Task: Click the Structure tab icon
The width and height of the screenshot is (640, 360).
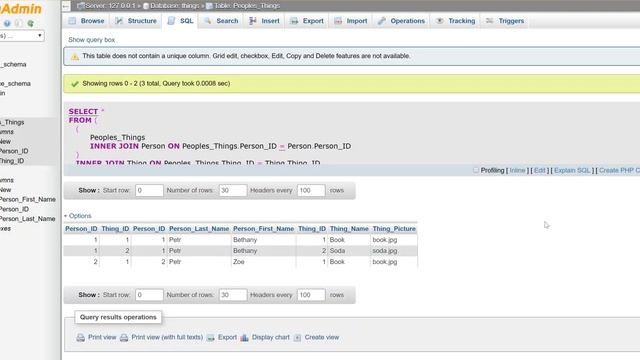Action: (x=119, y=21)
